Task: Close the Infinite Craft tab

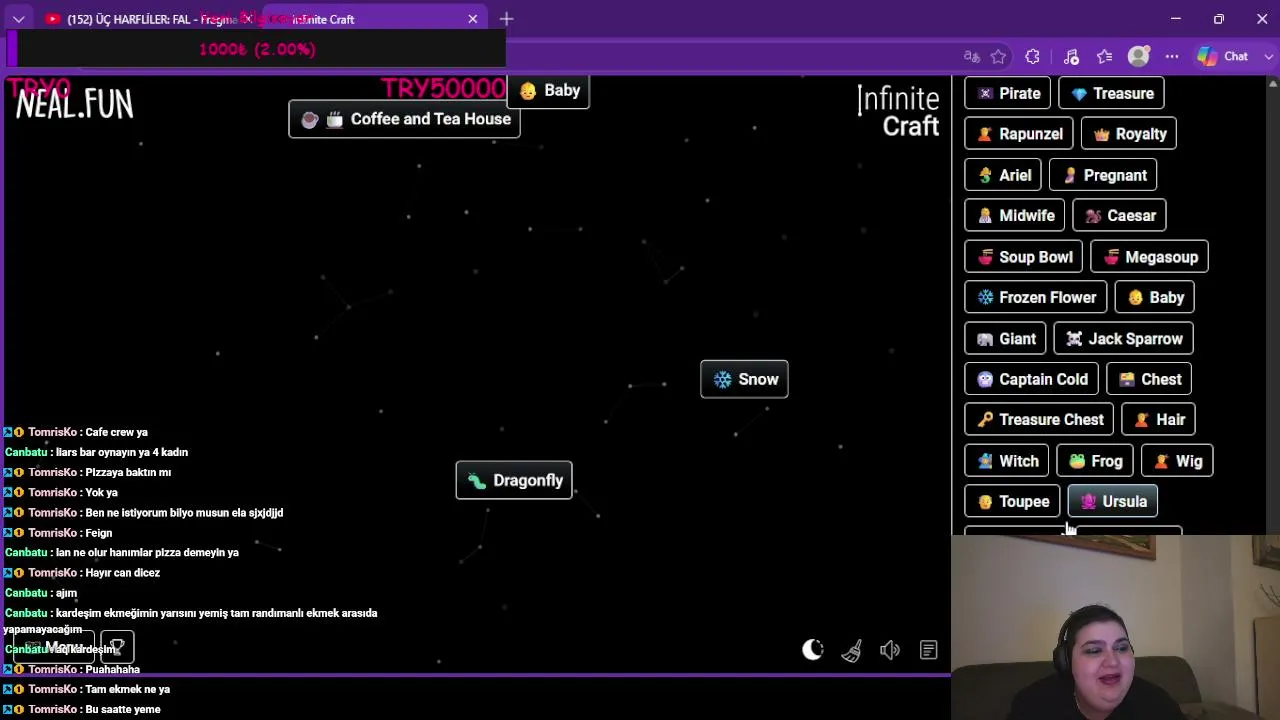Action: pos(473,19)
